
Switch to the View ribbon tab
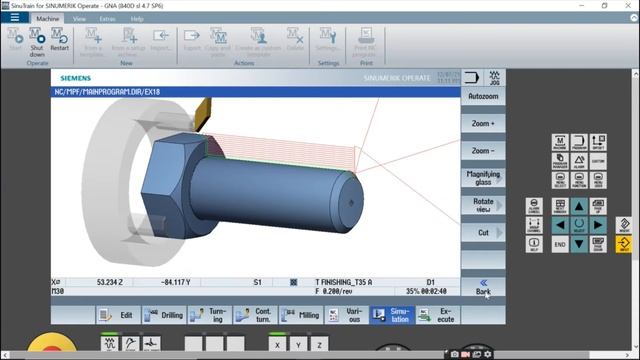tap(79, 19)
